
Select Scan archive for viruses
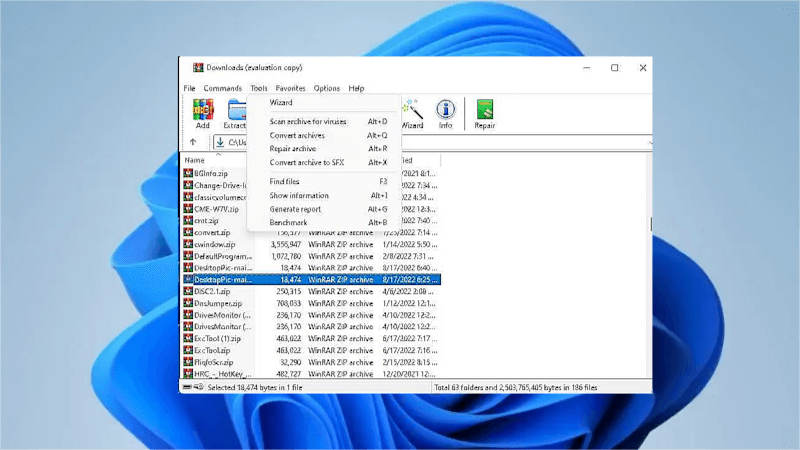pos(308,121)
